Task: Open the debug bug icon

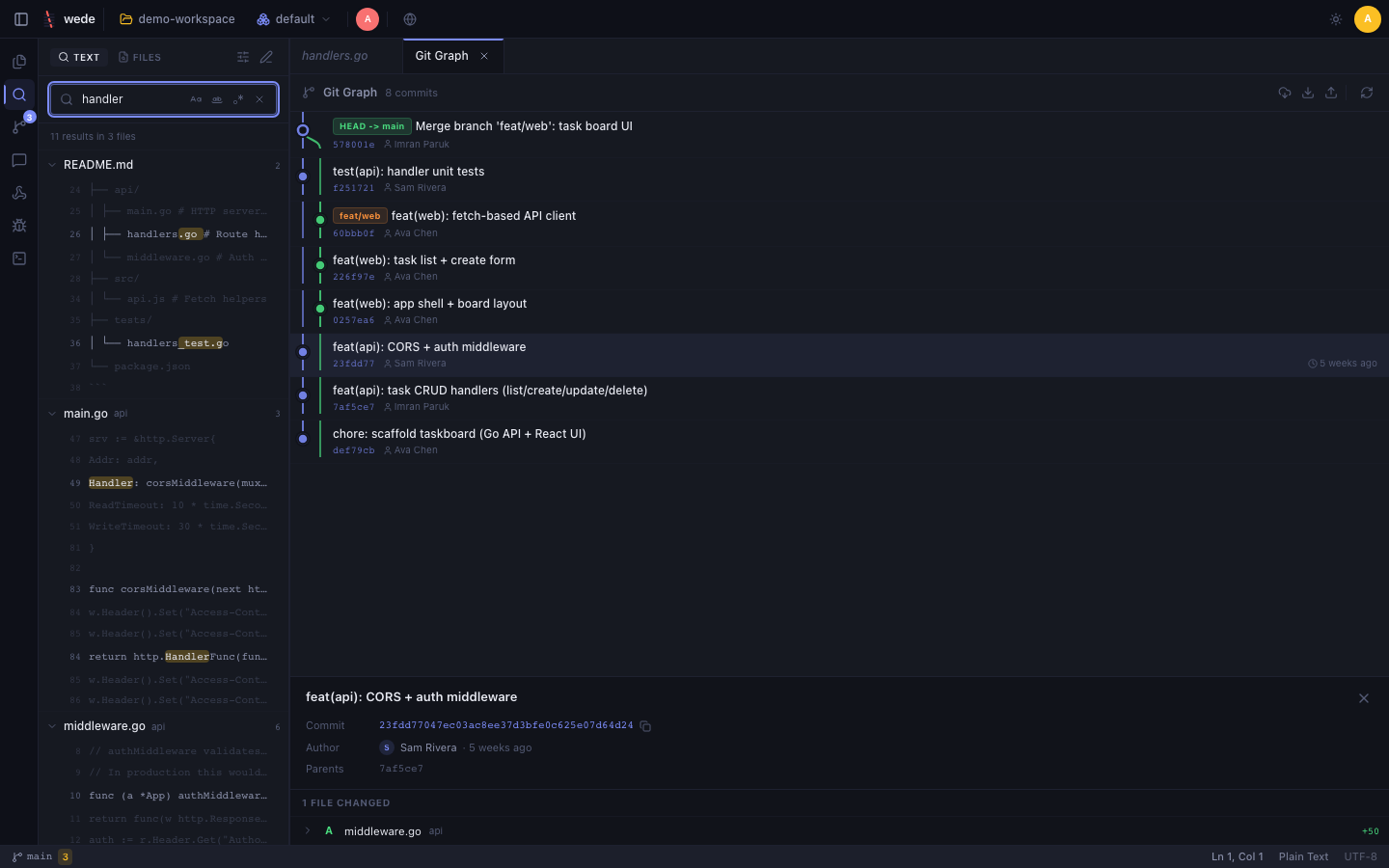Action: (19, 226)
